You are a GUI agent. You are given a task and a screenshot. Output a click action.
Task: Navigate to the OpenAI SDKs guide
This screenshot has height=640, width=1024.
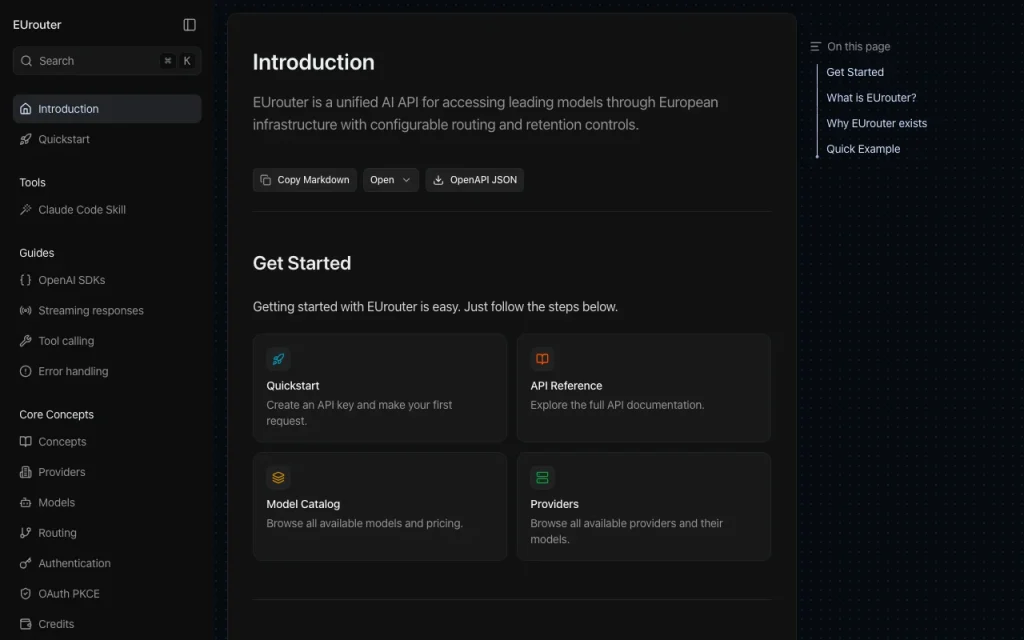(x=107, y=280)
